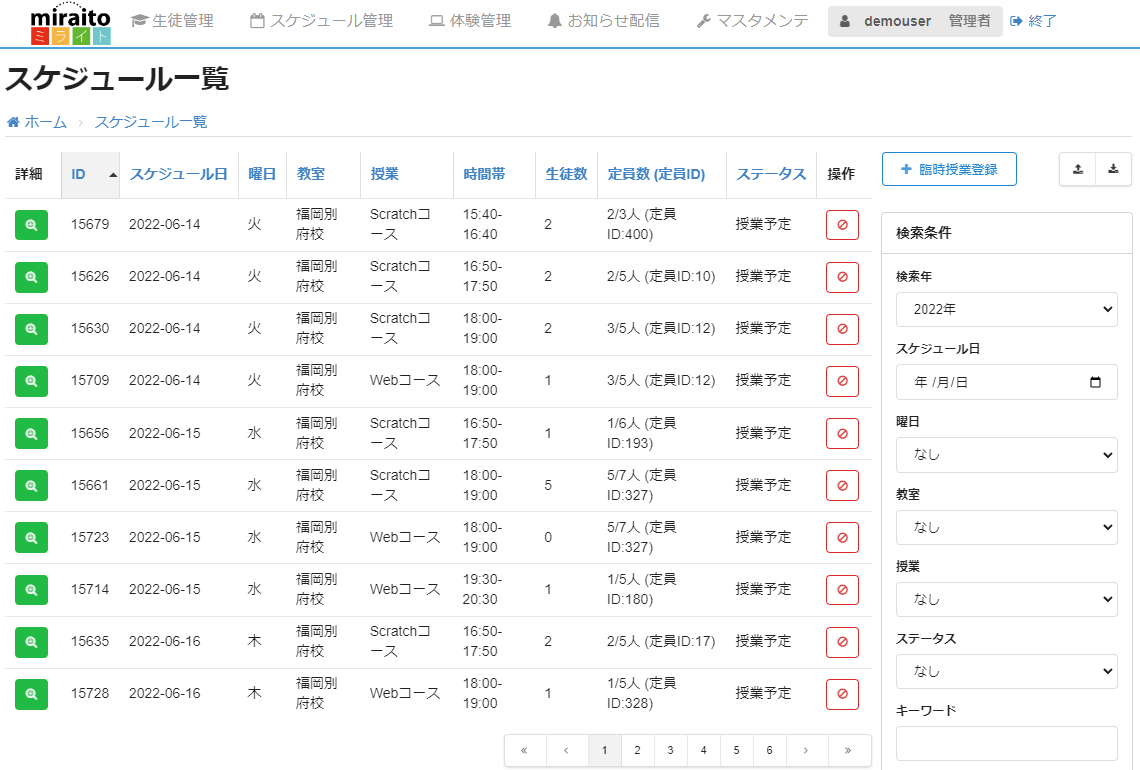Click the download icon button
1140x770 pixels.
pos(1113,169)
